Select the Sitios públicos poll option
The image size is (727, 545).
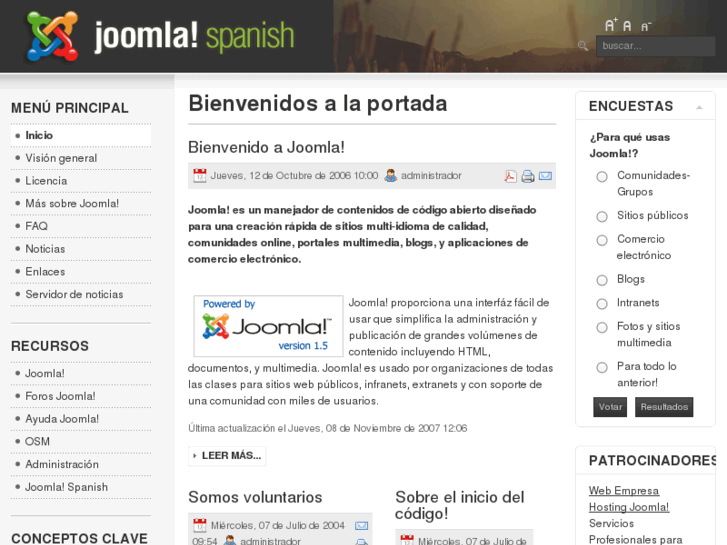tap(602, 217)
